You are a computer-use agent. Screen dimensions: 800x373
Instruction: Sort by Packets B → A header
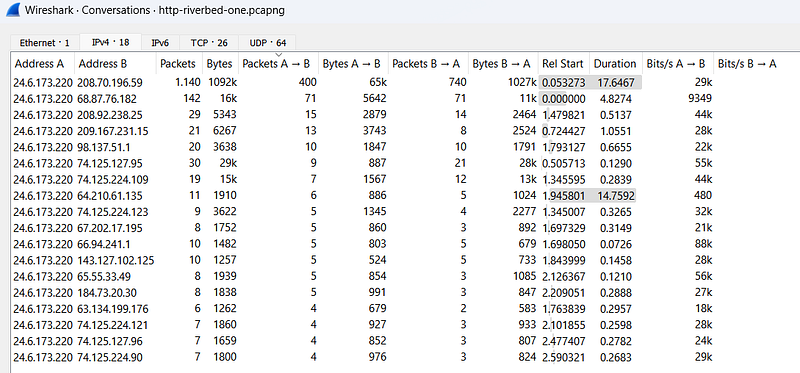(429, 64)
